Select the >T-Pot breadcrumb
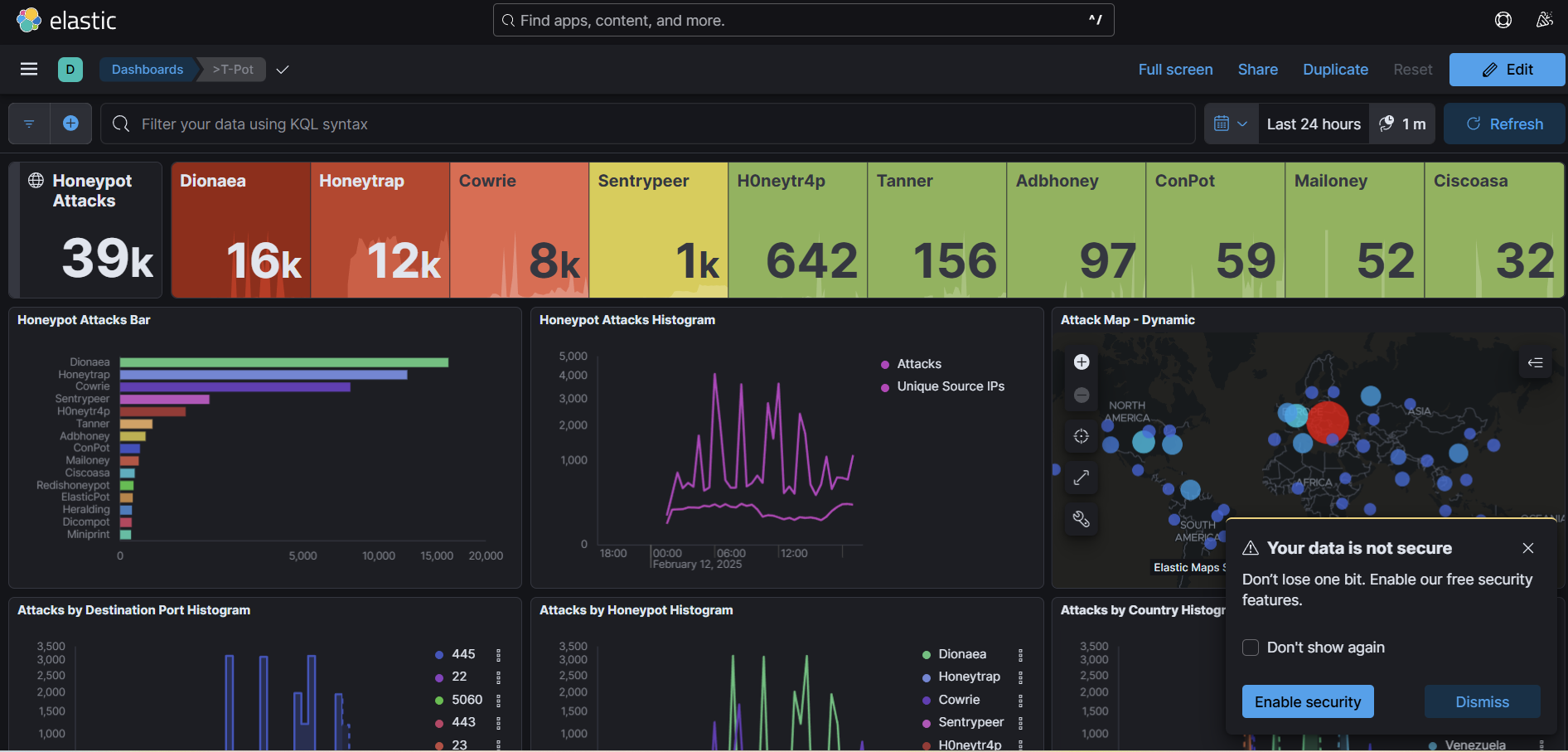The width and height of the screenshot is (1568, 752). (x=233, y=70)
